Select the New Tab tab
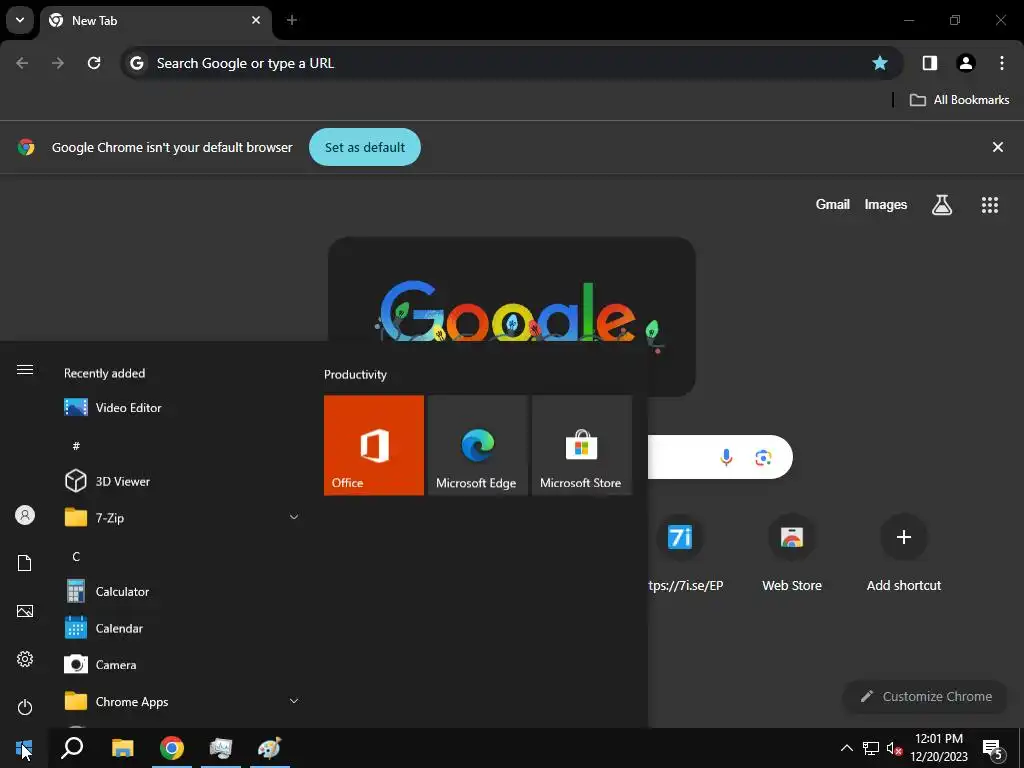1024x768 pixels. (x=155, y=20)
